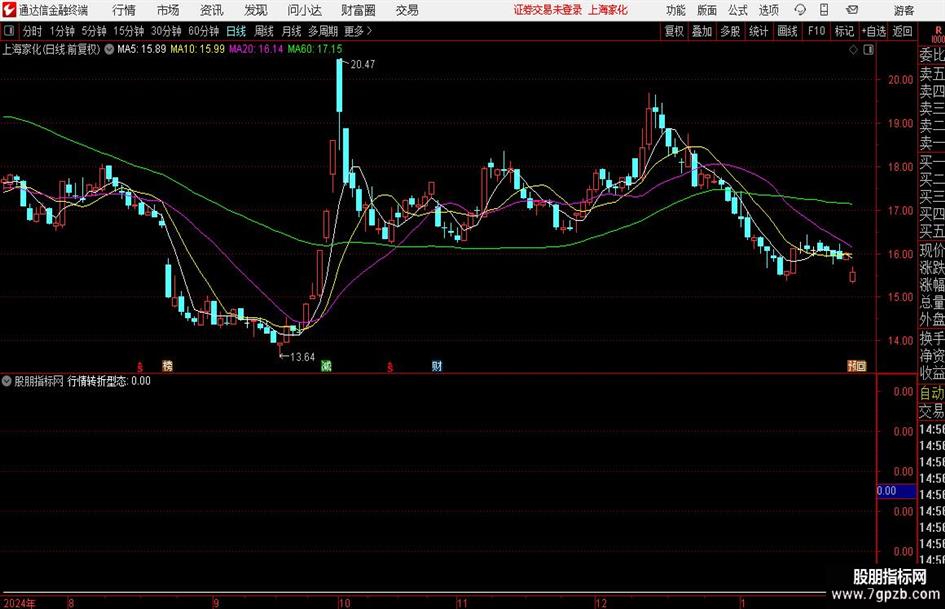Click the red R 1000 icon

[938, 34]
